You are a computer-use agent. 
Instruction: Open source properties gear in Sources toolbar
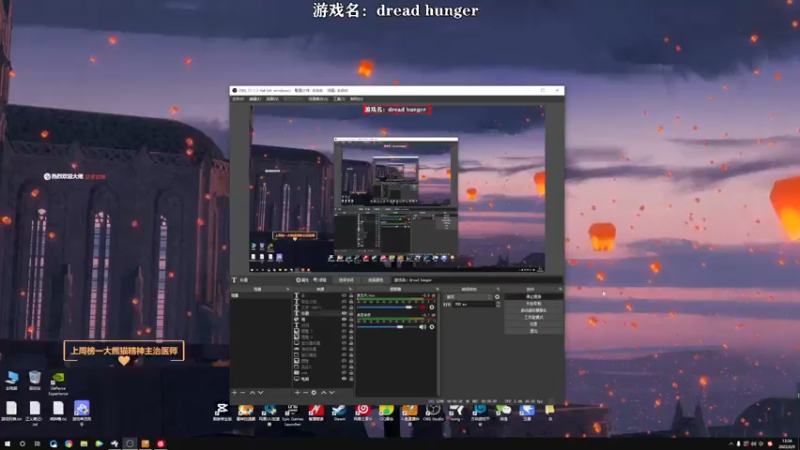314,392
